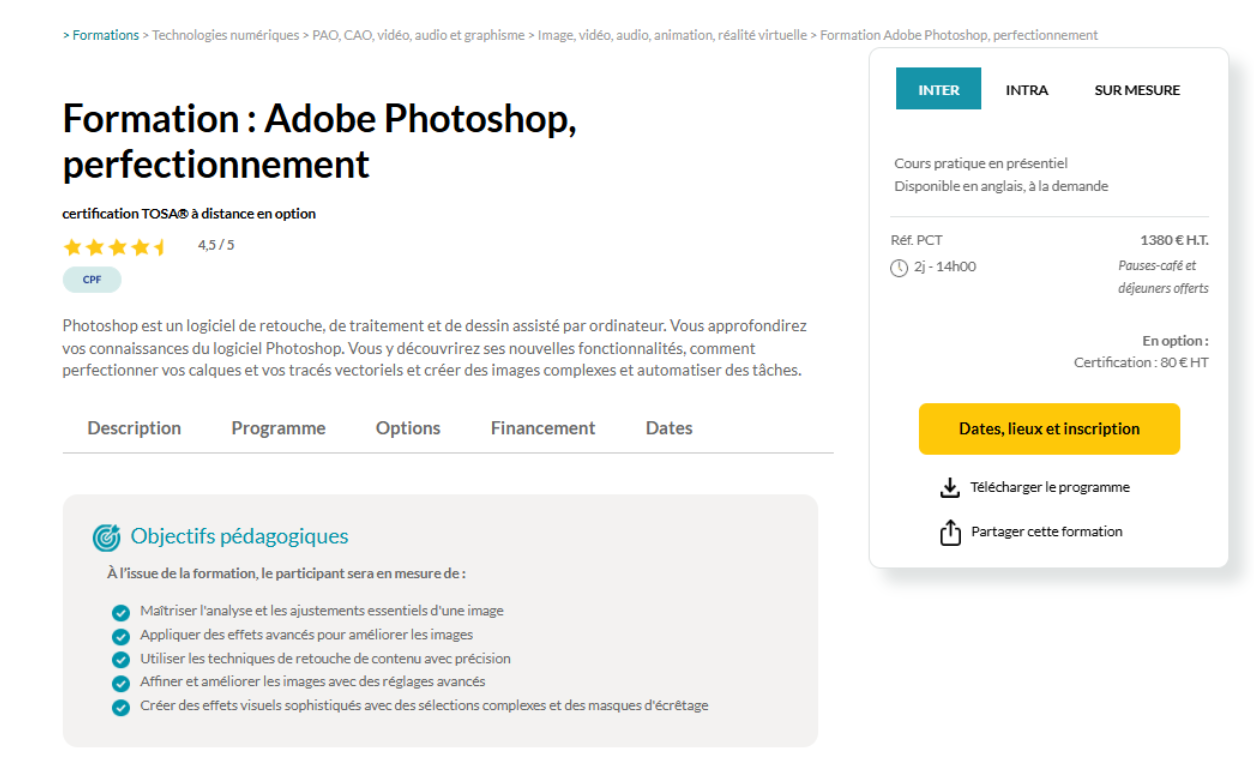
Task: Open the Financement tab
Action: (543, 428)
